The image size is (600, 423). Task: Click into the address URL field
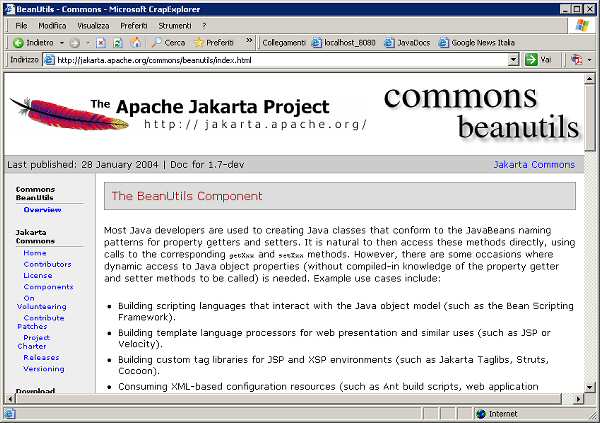pos(281,60)
